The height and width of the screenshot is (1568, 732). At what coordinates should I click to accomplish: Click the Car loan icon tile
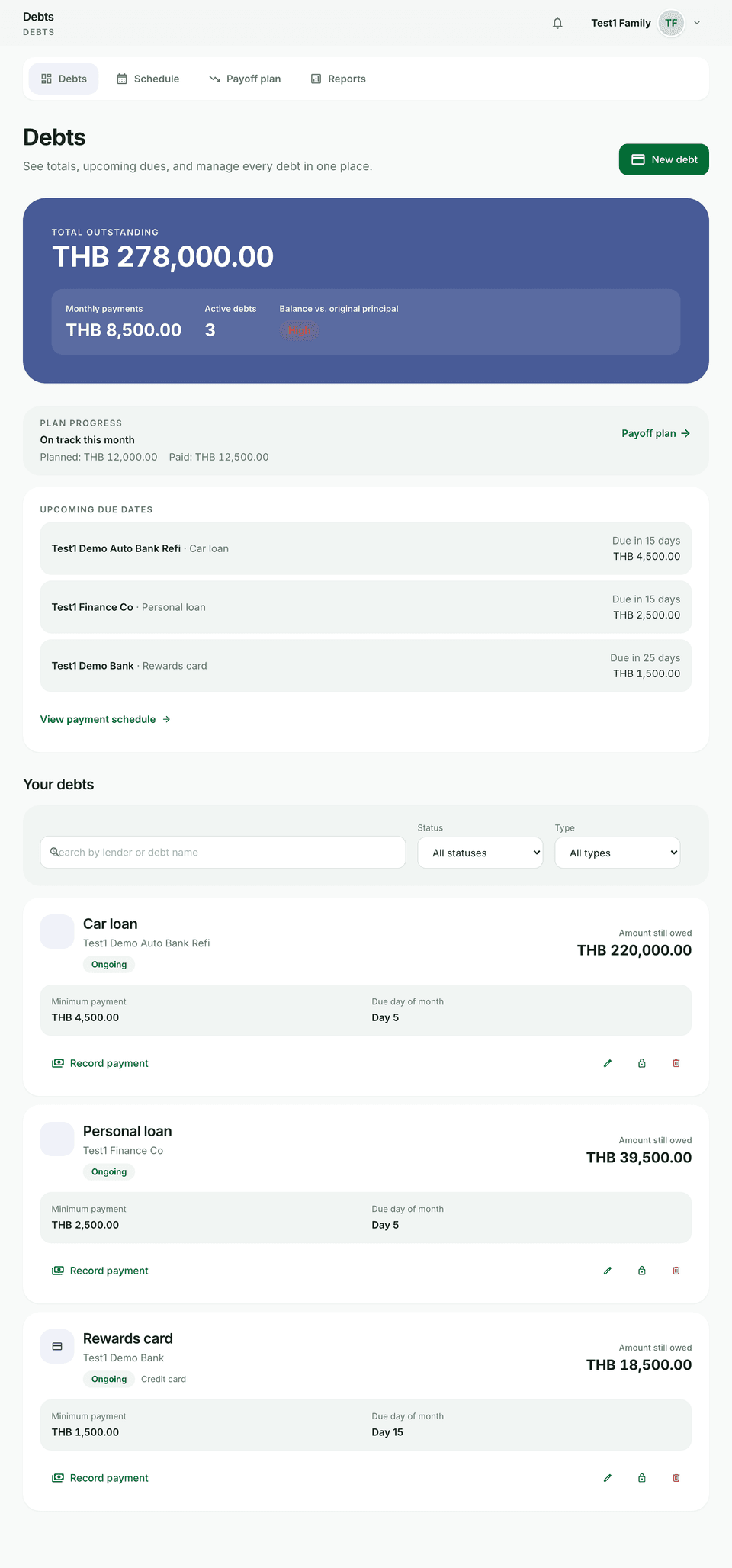(x=57, y=932)
